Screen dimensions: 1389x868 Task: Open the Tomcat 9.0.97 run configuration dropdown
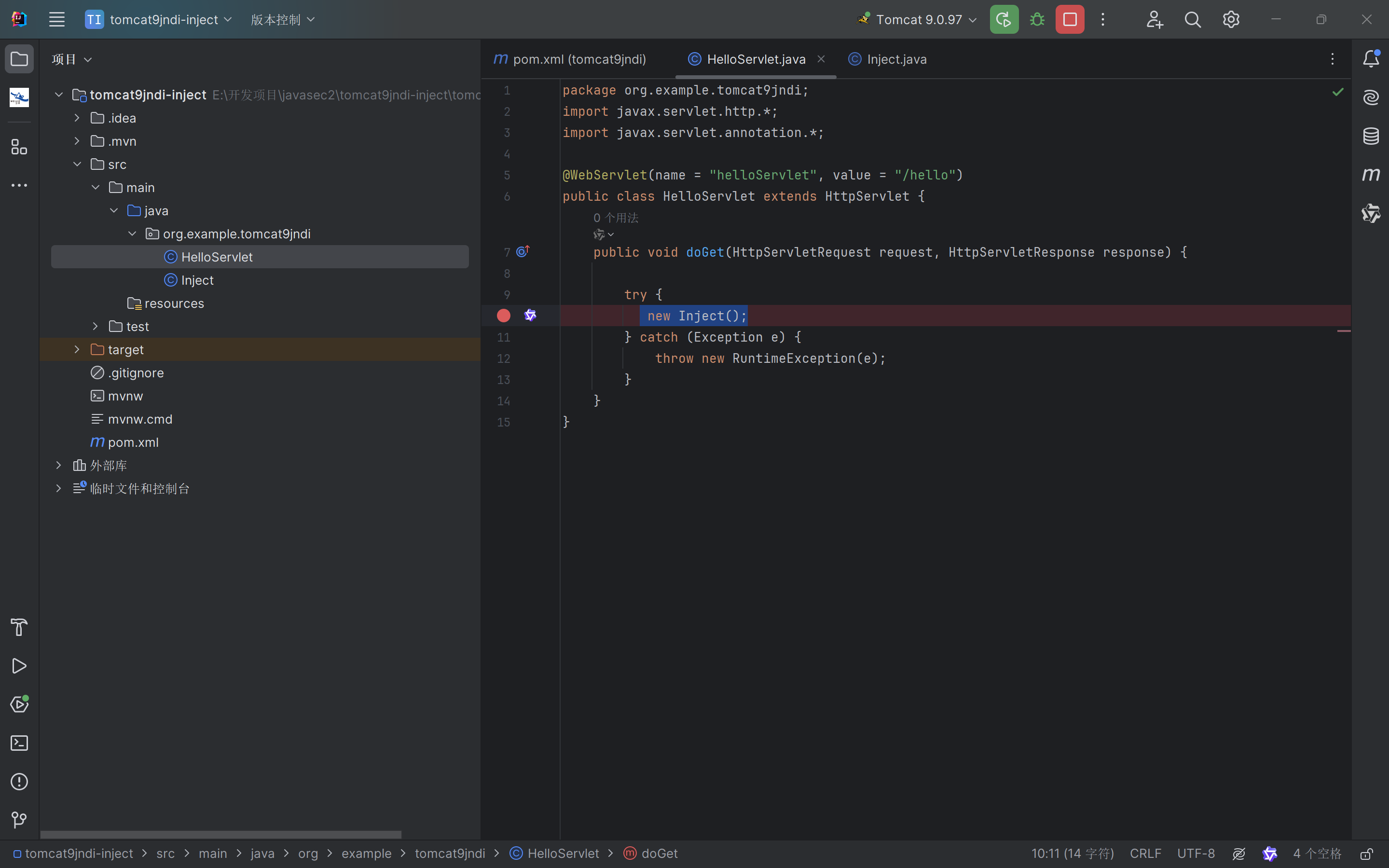[918, 19]
